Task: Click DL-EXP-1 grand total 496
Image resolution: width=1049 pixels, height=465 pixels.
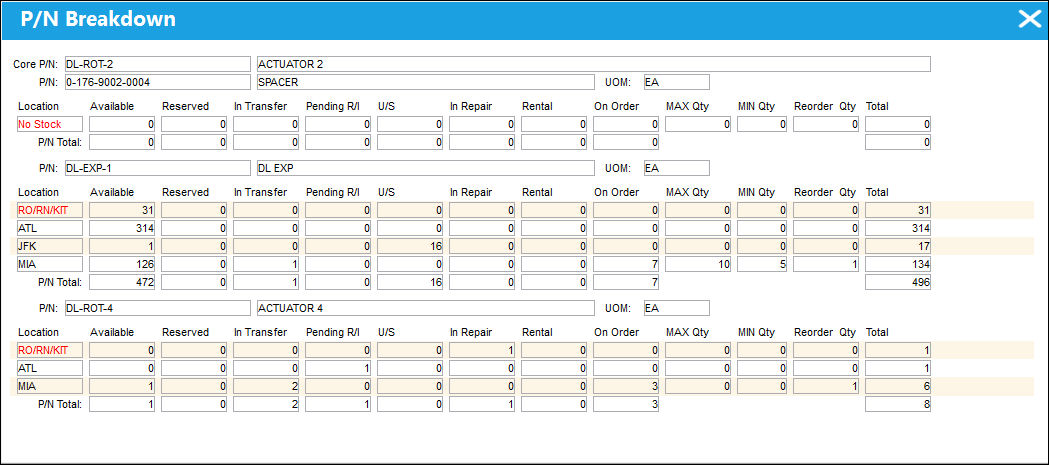Action: [898, 282]
